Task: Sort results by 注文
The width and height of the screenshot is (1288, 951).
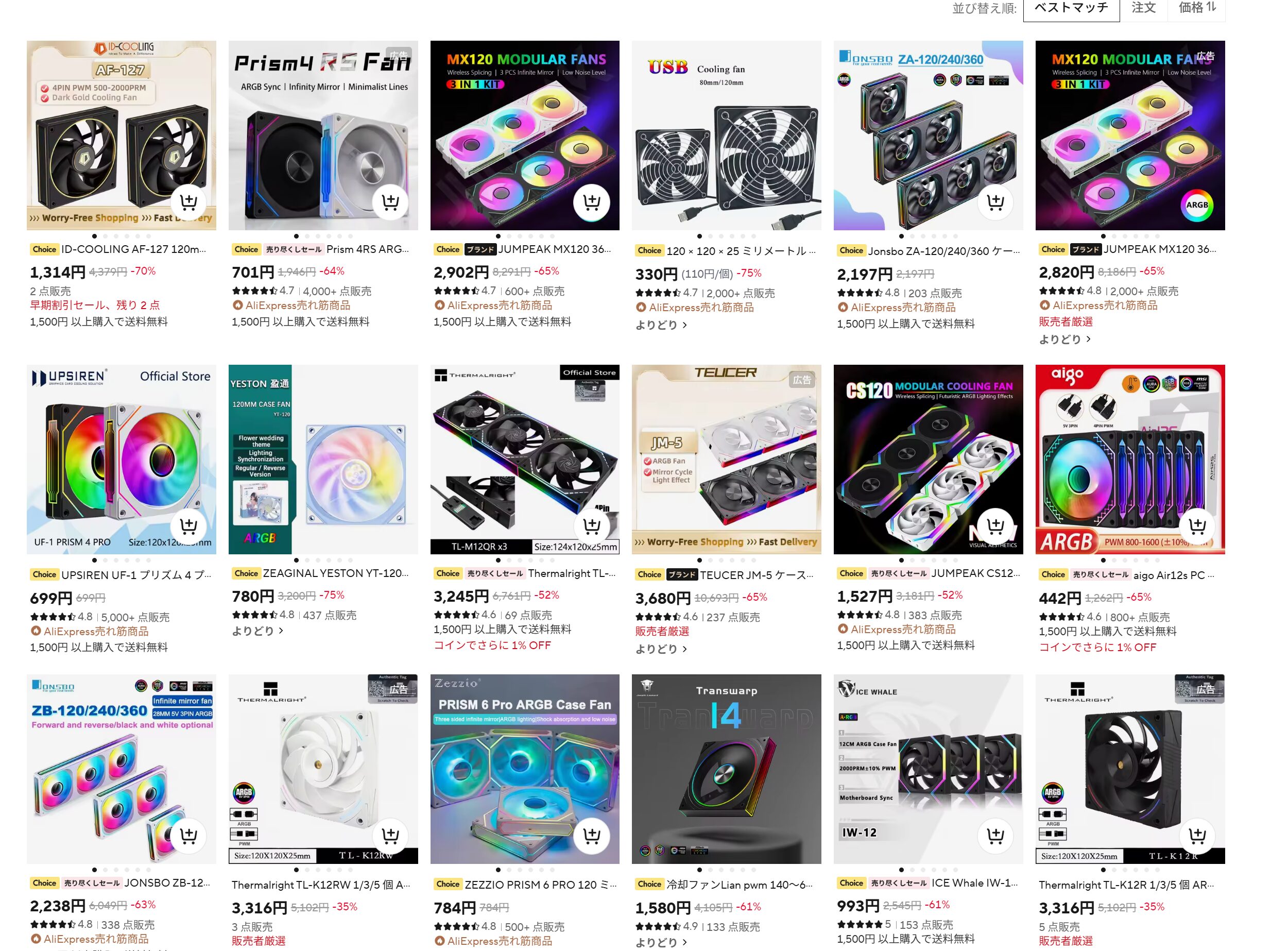Action: [x=1144, y=8]
